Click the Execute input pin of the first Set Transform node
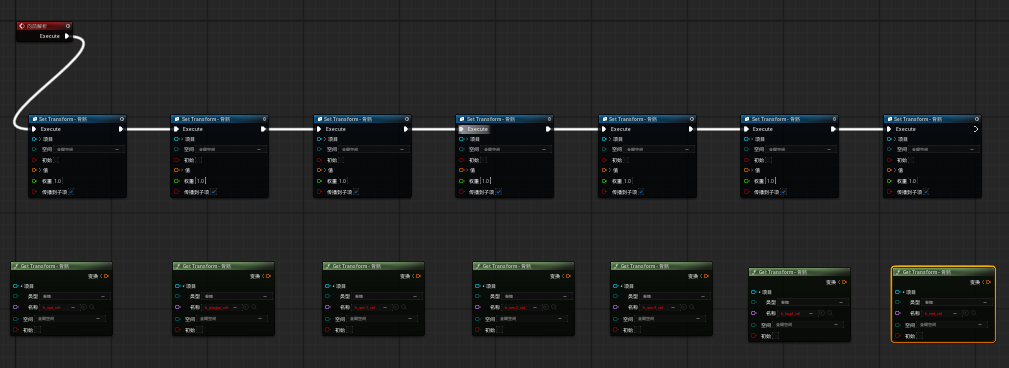 pos(33,129)
